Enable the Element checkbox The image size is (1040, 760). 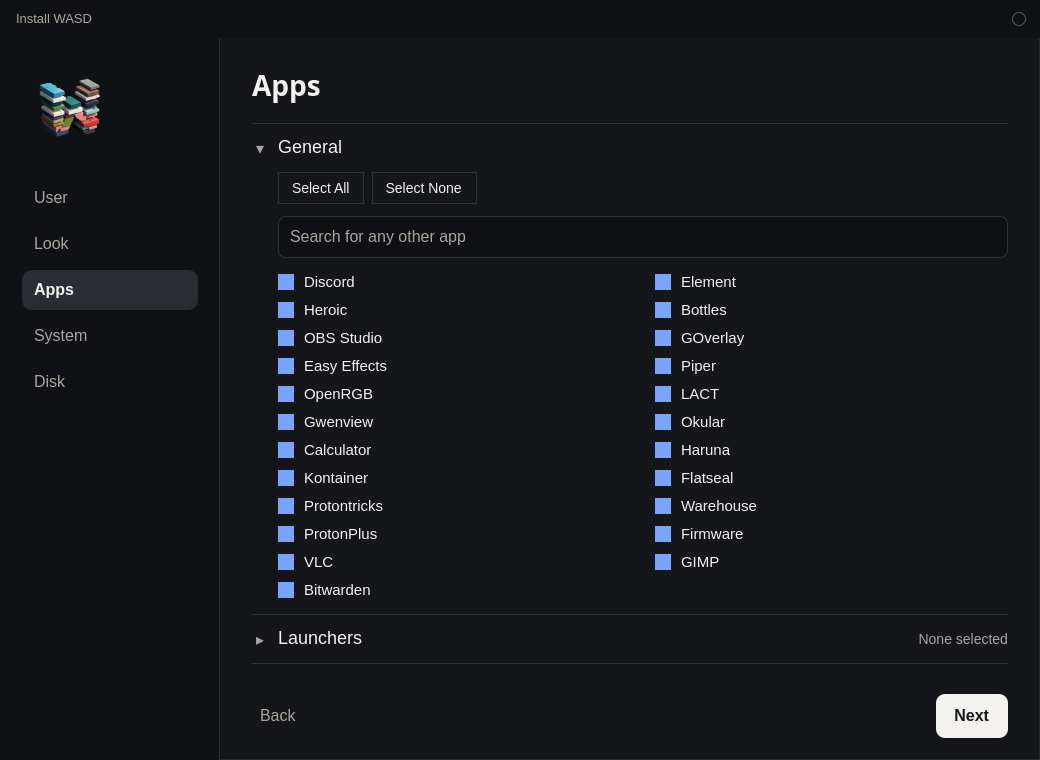tap(663, 282)
